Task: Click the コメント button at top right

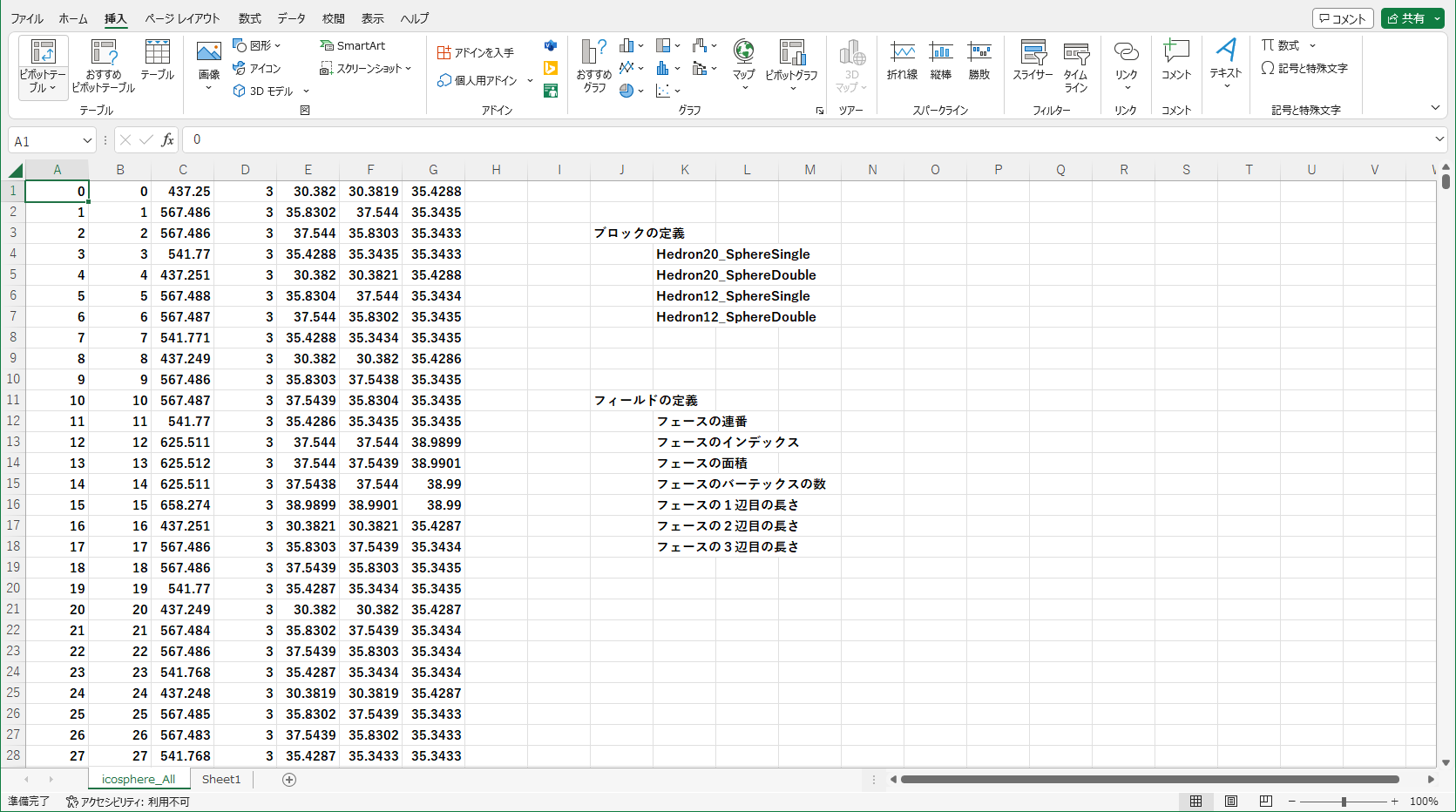Action: click(x=1343, y=18)
